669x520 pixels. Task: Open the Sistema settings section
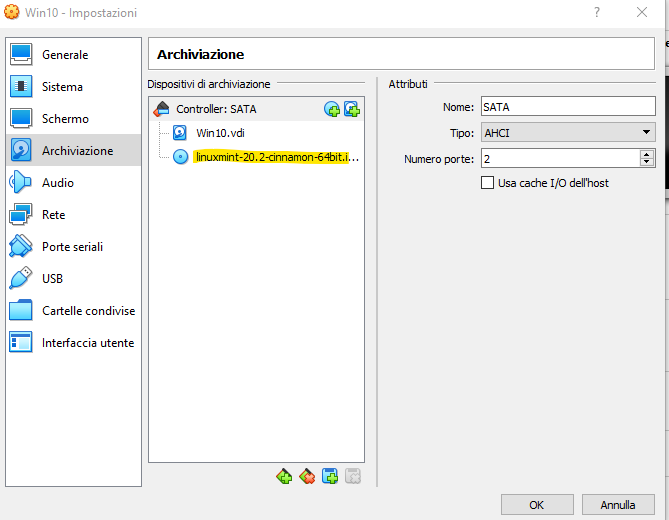tap(73, 87)
